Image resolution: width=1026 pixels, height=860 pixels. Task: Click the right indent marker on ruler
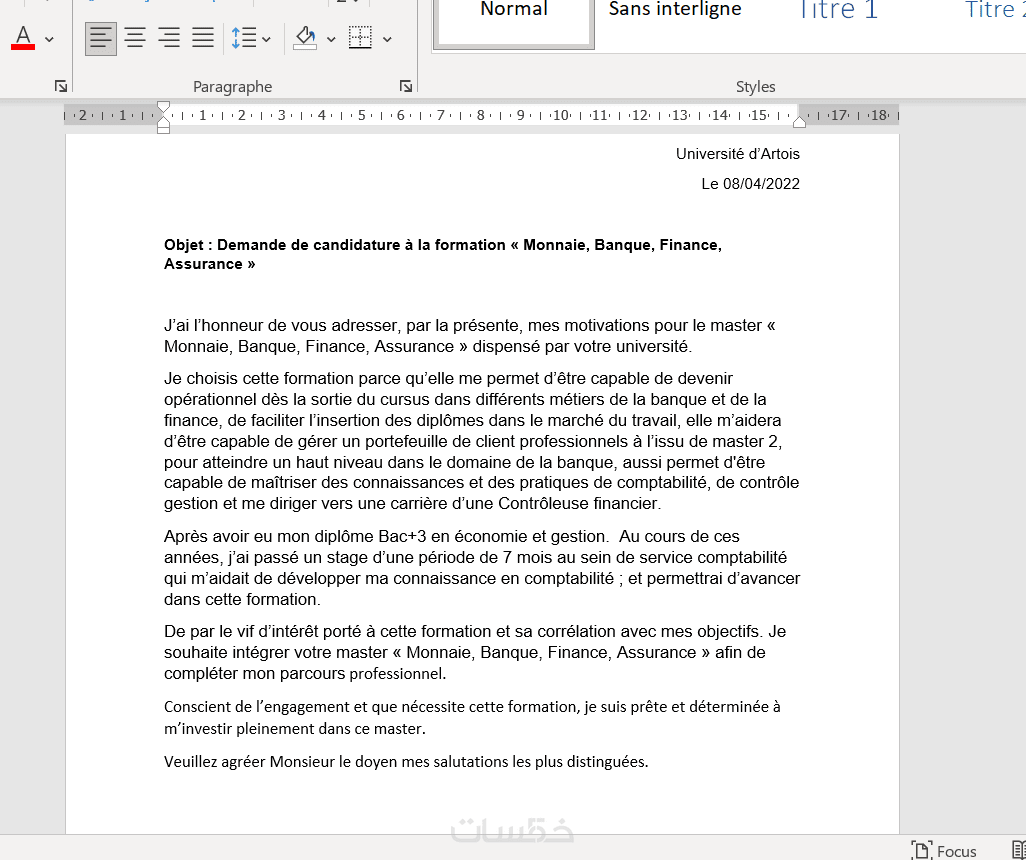[799, 122]
